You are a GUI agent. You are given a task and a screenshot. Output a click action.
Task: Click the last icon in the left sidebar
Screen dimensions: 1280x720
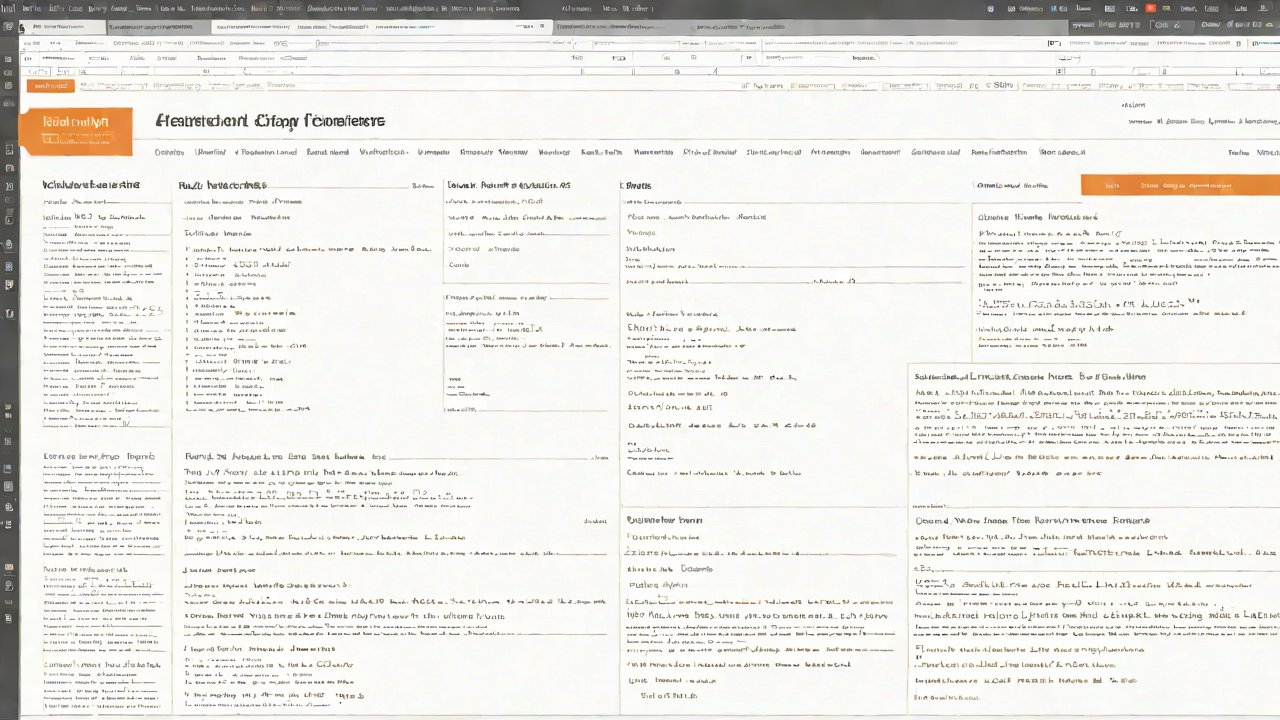9,620
